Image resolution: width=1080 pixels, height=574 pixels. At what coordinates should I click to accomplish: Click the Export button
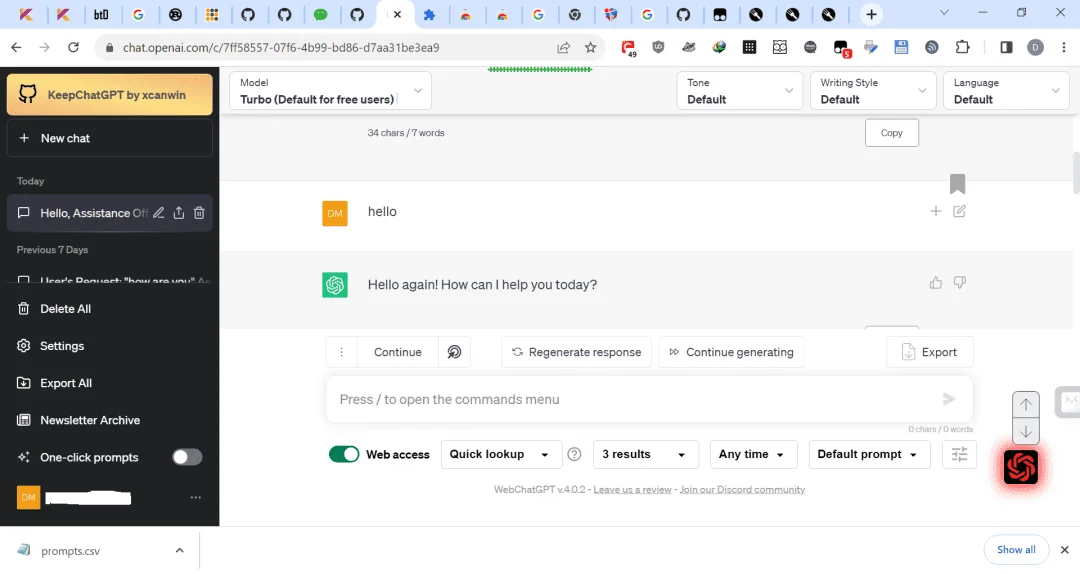(x=930, y=352)
